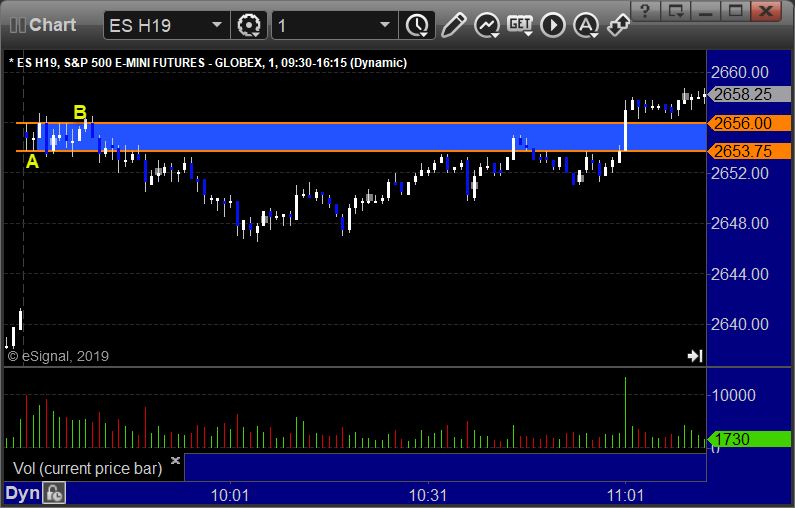Click the pin icon after the circled A
Viewport: 795px width, 508px height.
[x=618, y=25]
